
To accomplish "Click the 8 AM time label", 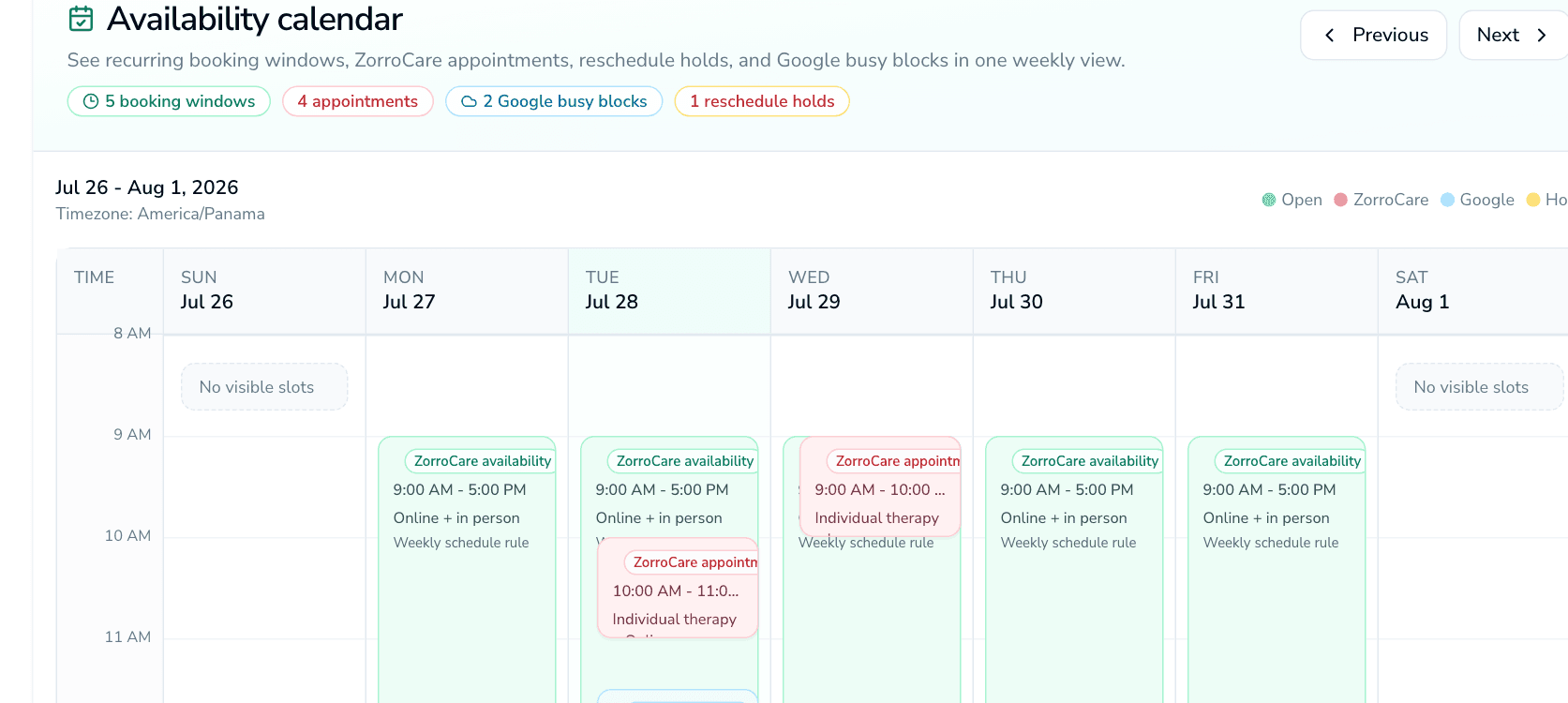I will pyautogui.click(x=132, y=333).
